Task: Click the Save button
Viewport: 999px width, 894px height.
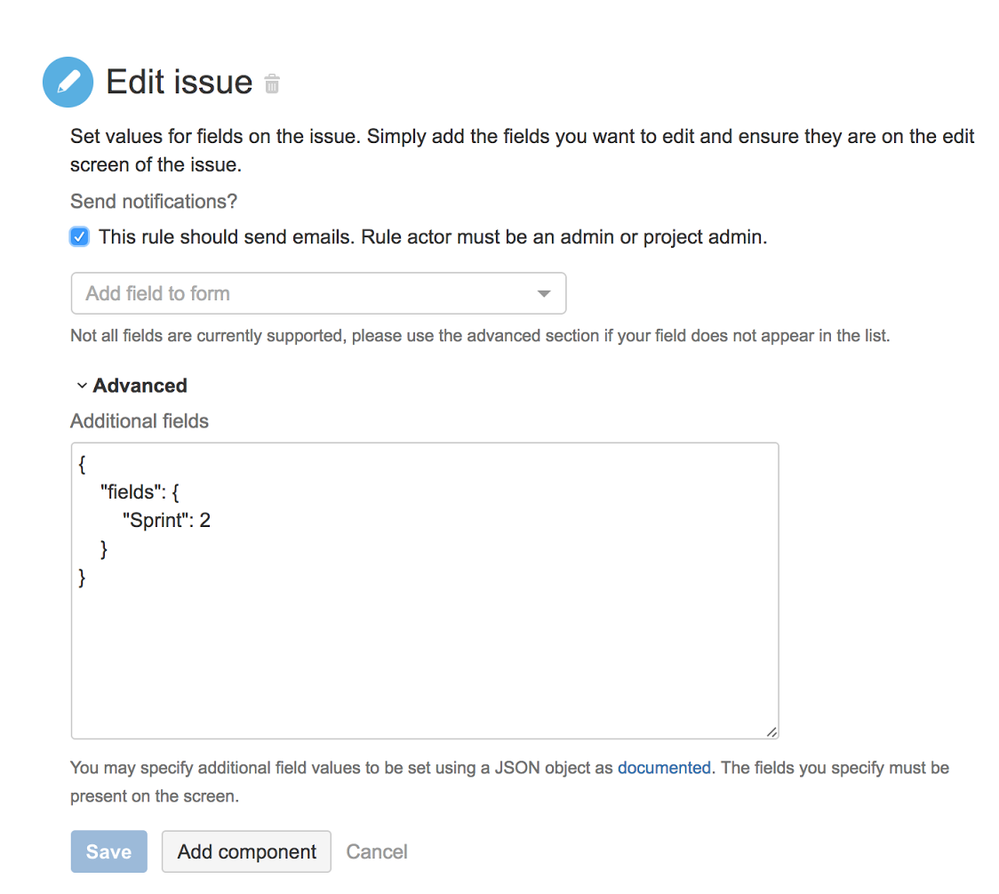Action: (x=109, y=851)
